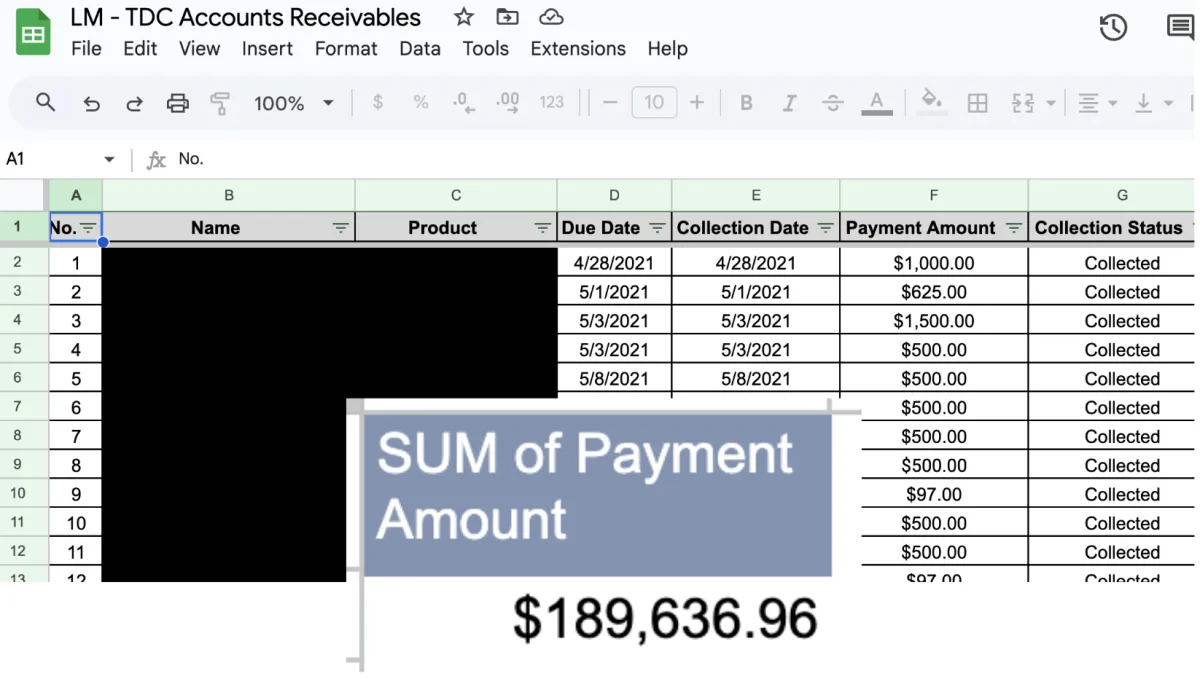Open the Tools menu
The width and height of the screenshot is (1200, 679).
point(485,48)
